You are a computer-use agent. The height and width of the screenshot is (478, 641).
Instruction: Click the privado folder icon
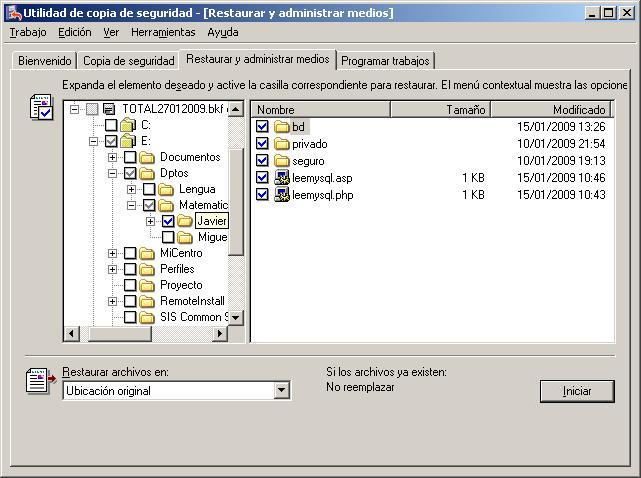tap(281, 144)
